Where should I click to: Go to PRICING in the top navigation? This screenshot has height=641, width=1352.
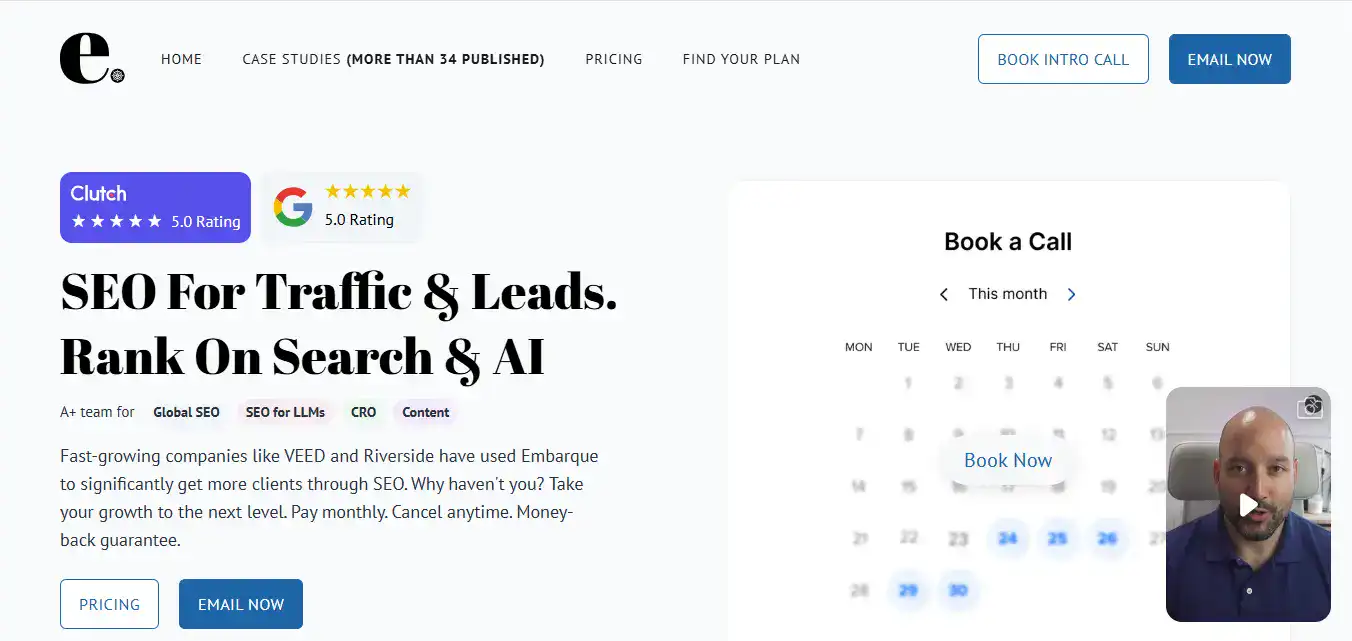pos(614,59)
